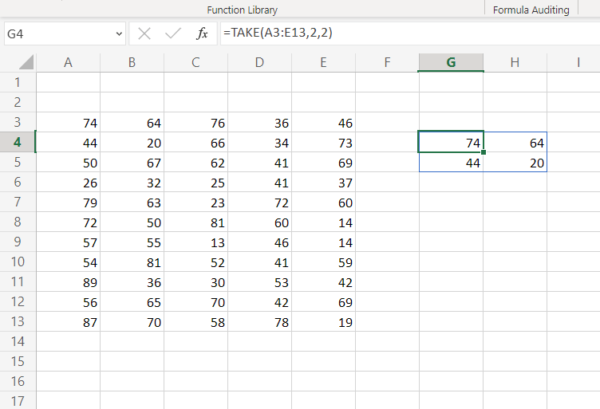Click active cell G4 containing 74
Screen dimensions: 600x409
[x=451, y=142]
